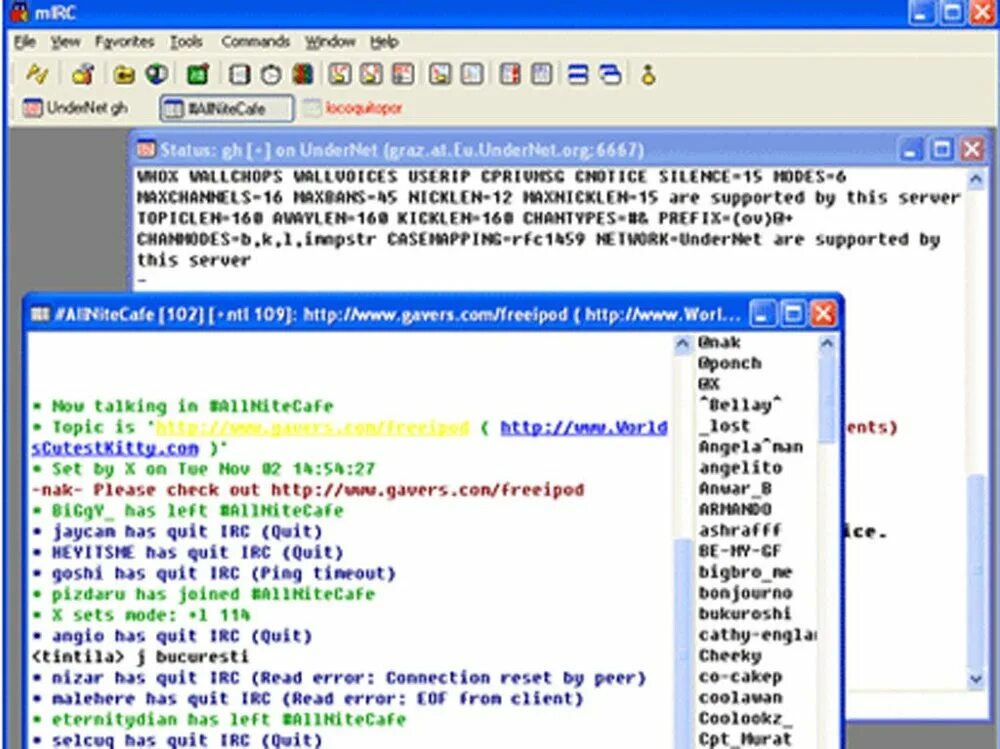
Task: Open the Scripts Editor green icon
Action: 198,75
